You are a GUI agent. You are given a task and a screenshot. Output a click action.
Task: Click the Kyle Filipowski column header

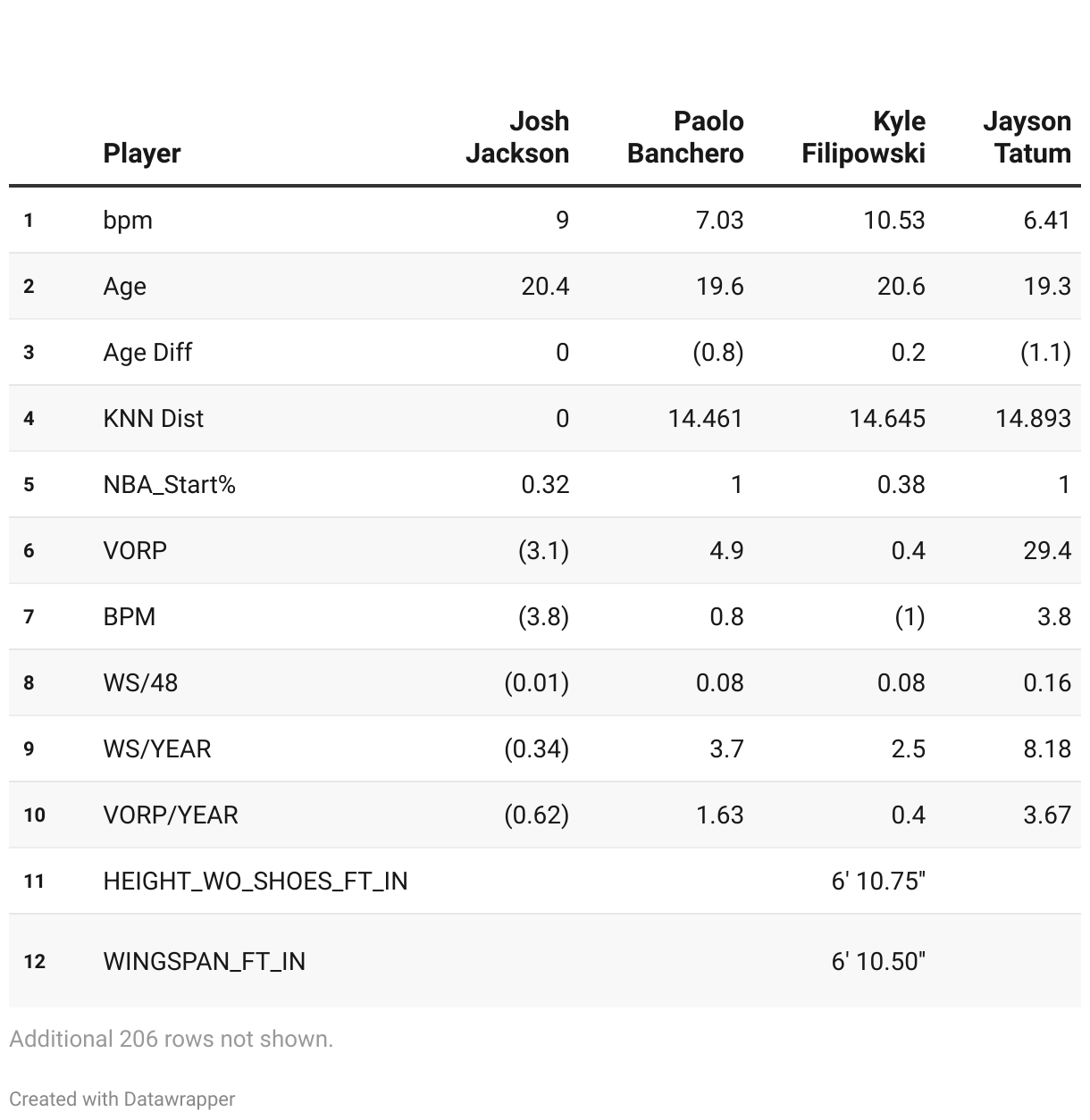(x=863, y=138)
